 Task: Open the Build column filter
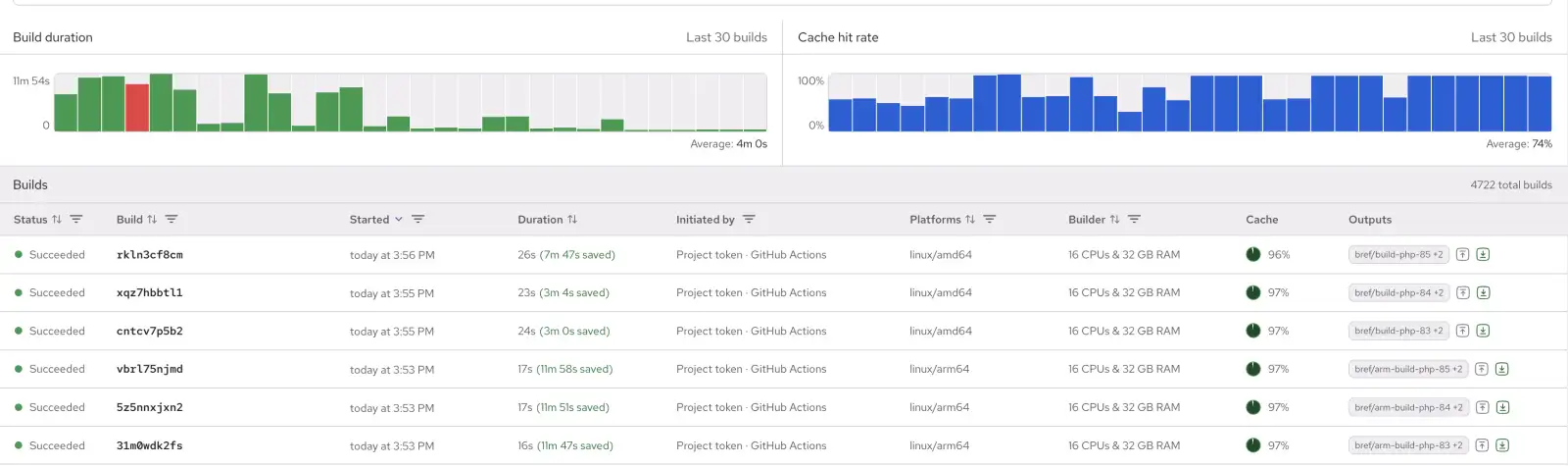pos(171,220)
